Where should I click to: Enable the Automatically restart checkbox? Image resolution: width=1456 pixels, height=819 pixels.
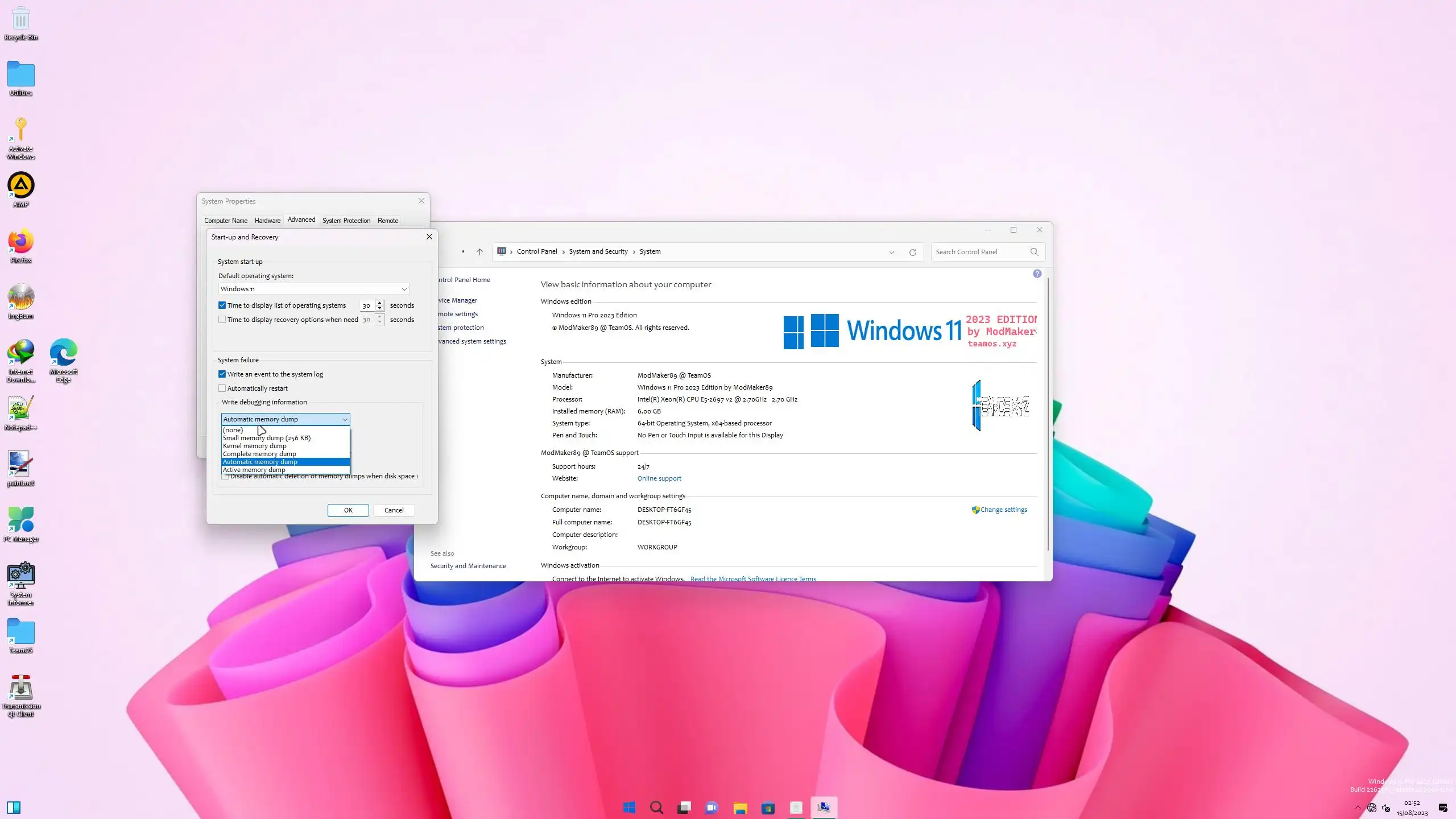222,388
